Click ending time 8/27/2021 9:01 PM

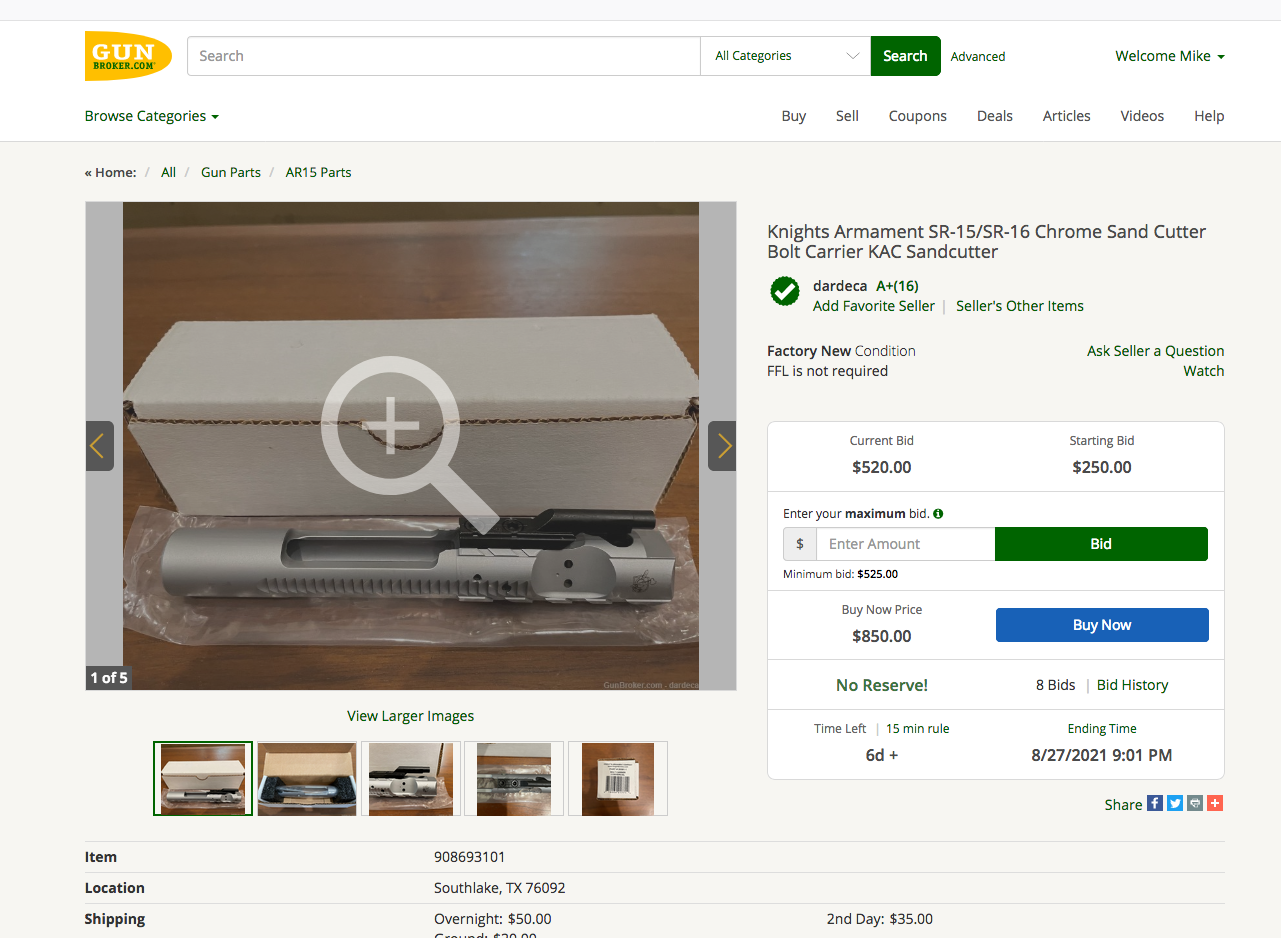(x=1102, y=755)
